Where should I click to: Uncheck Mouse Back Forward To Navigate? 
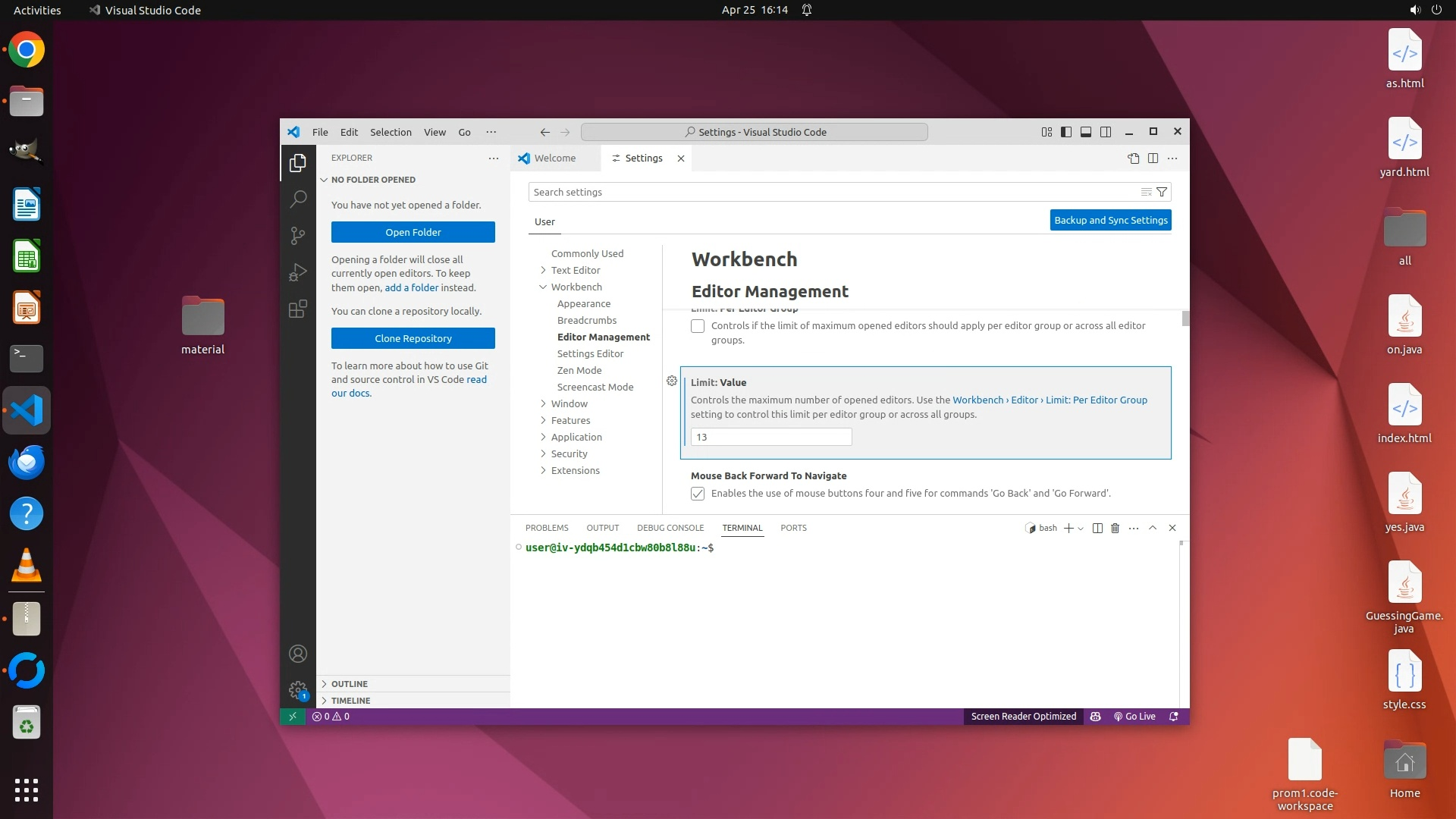click(x=698, y=494)
